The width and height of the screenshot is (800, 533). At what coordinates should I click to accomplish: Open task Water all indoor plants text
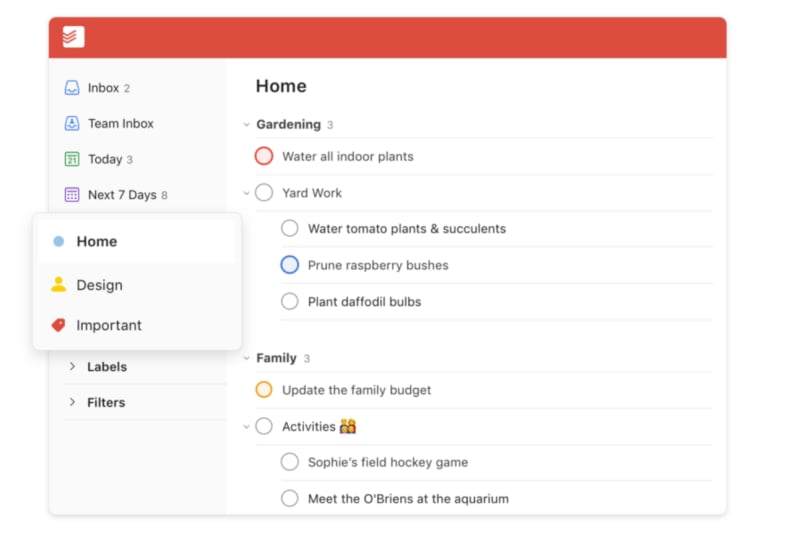(348, 157)
